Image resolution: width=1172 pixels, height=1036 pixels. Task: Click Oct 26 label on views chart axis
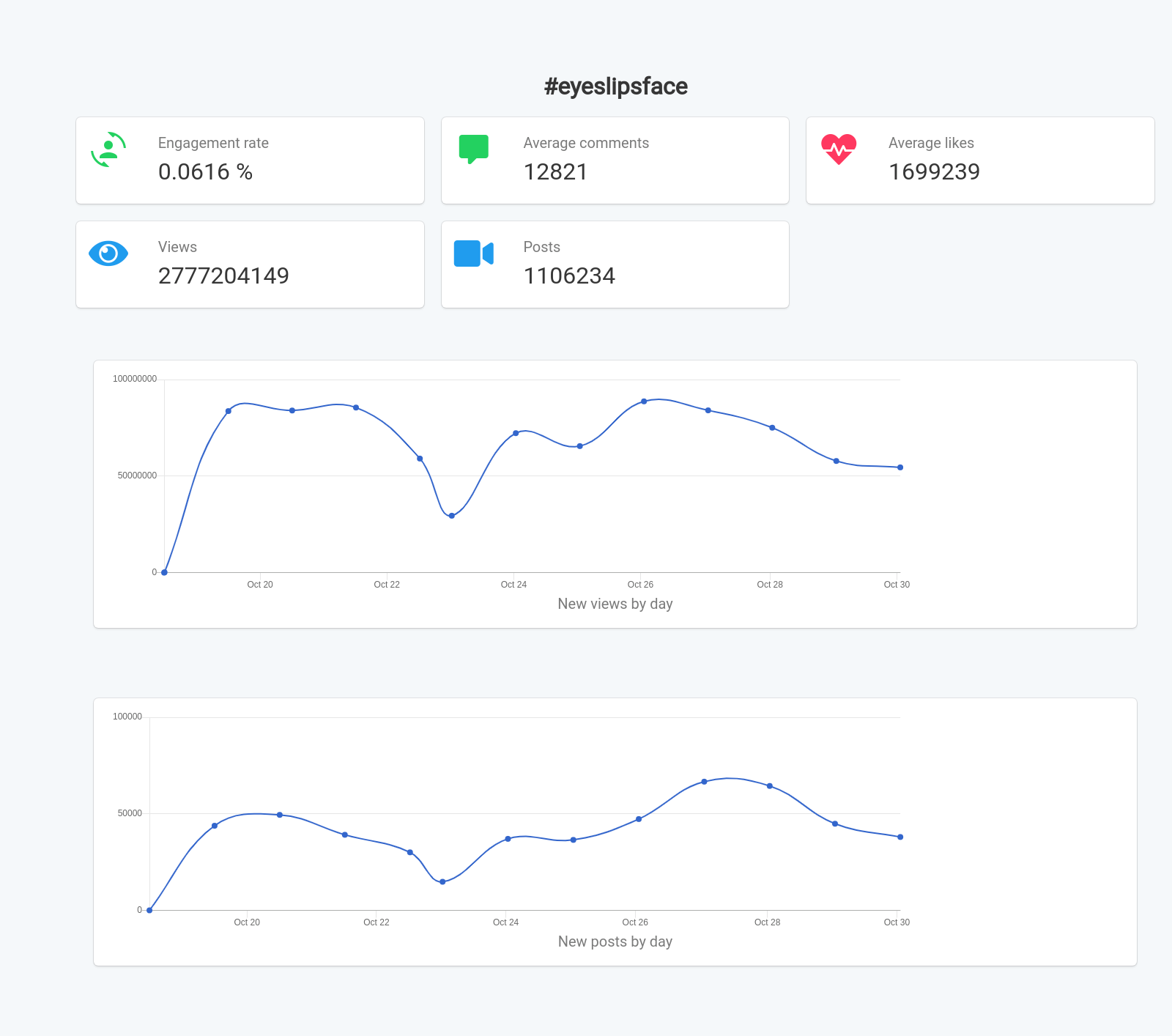click(640, 585)
